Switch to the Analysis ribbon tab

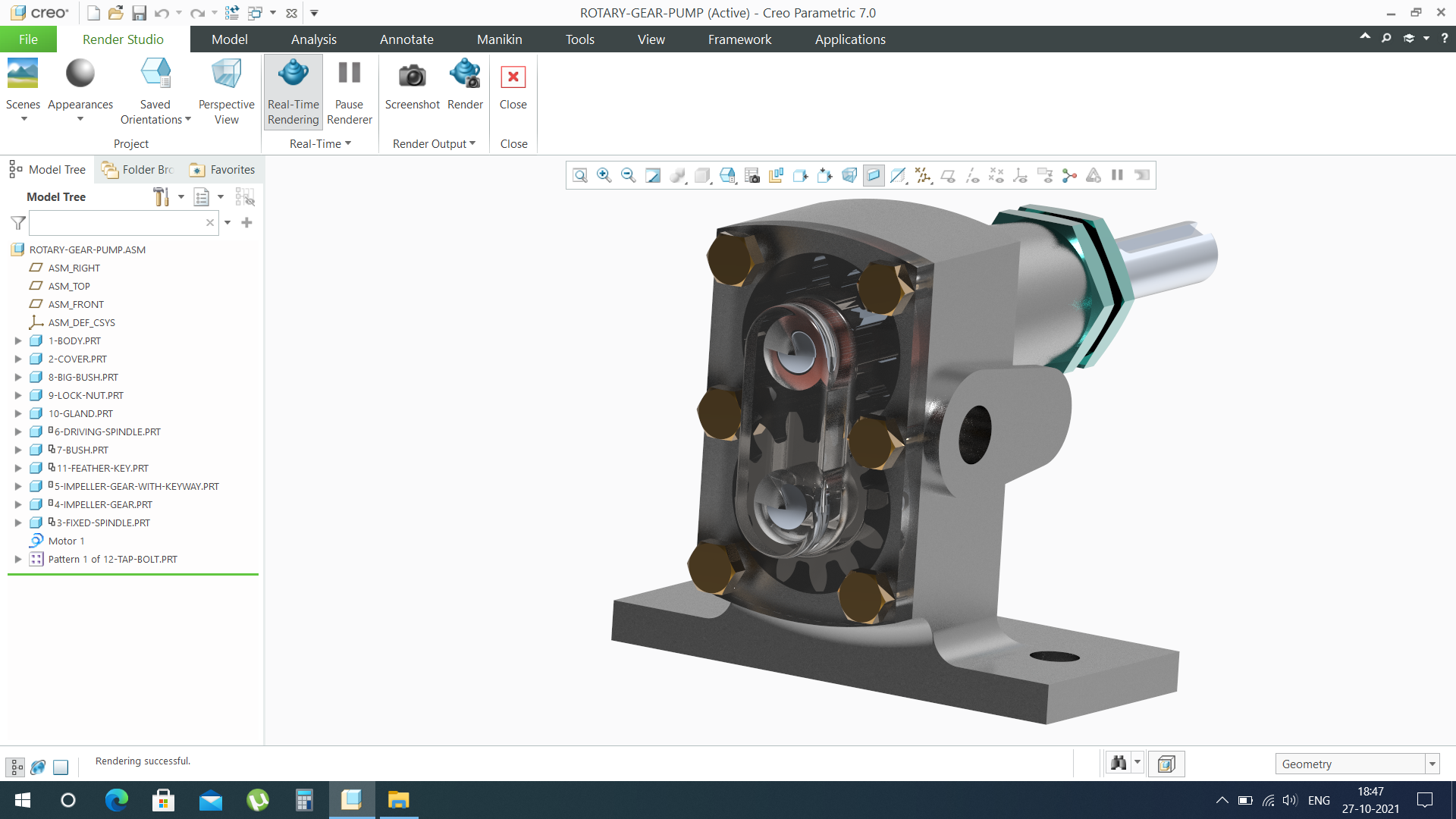(313, 39)
